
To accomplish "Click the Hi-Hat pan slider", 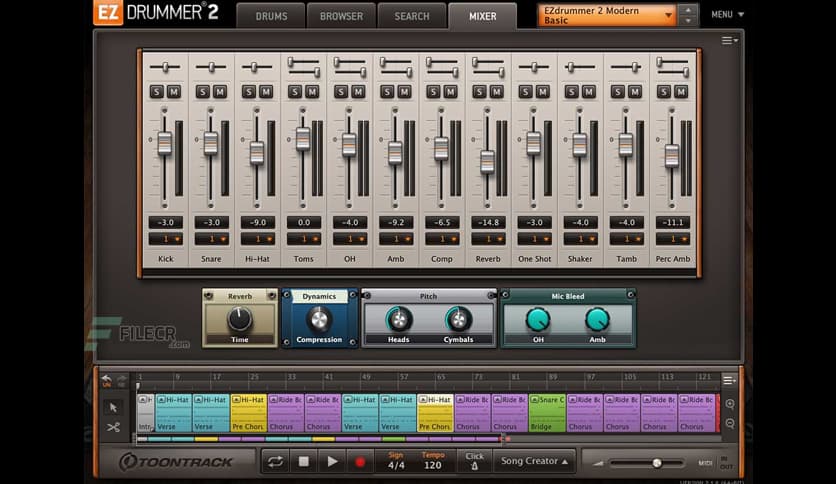I will pyautogui.click(x=257, y=67).
